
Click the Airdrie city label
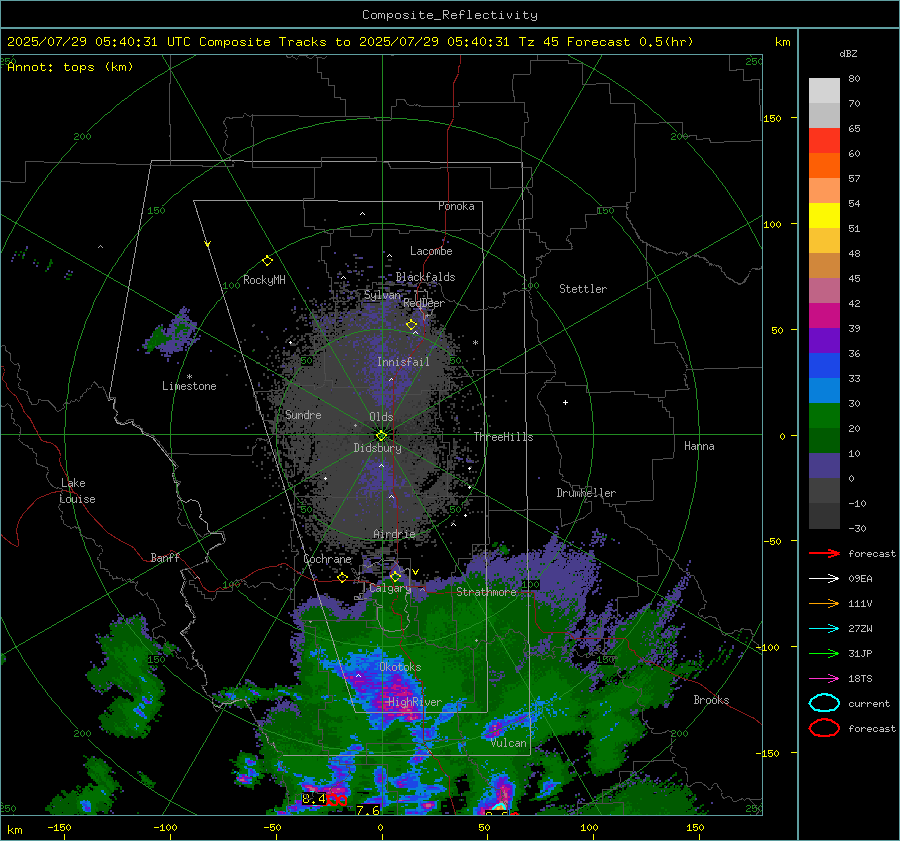(394, 534)
